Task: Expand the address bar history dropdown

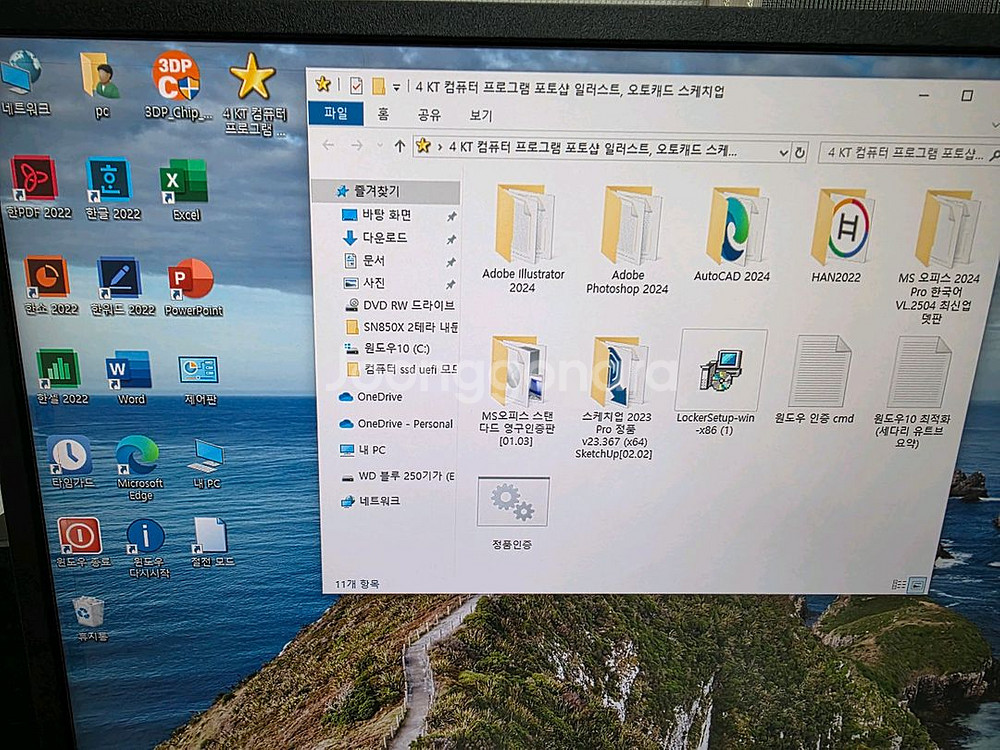Action: coord(784,152)
